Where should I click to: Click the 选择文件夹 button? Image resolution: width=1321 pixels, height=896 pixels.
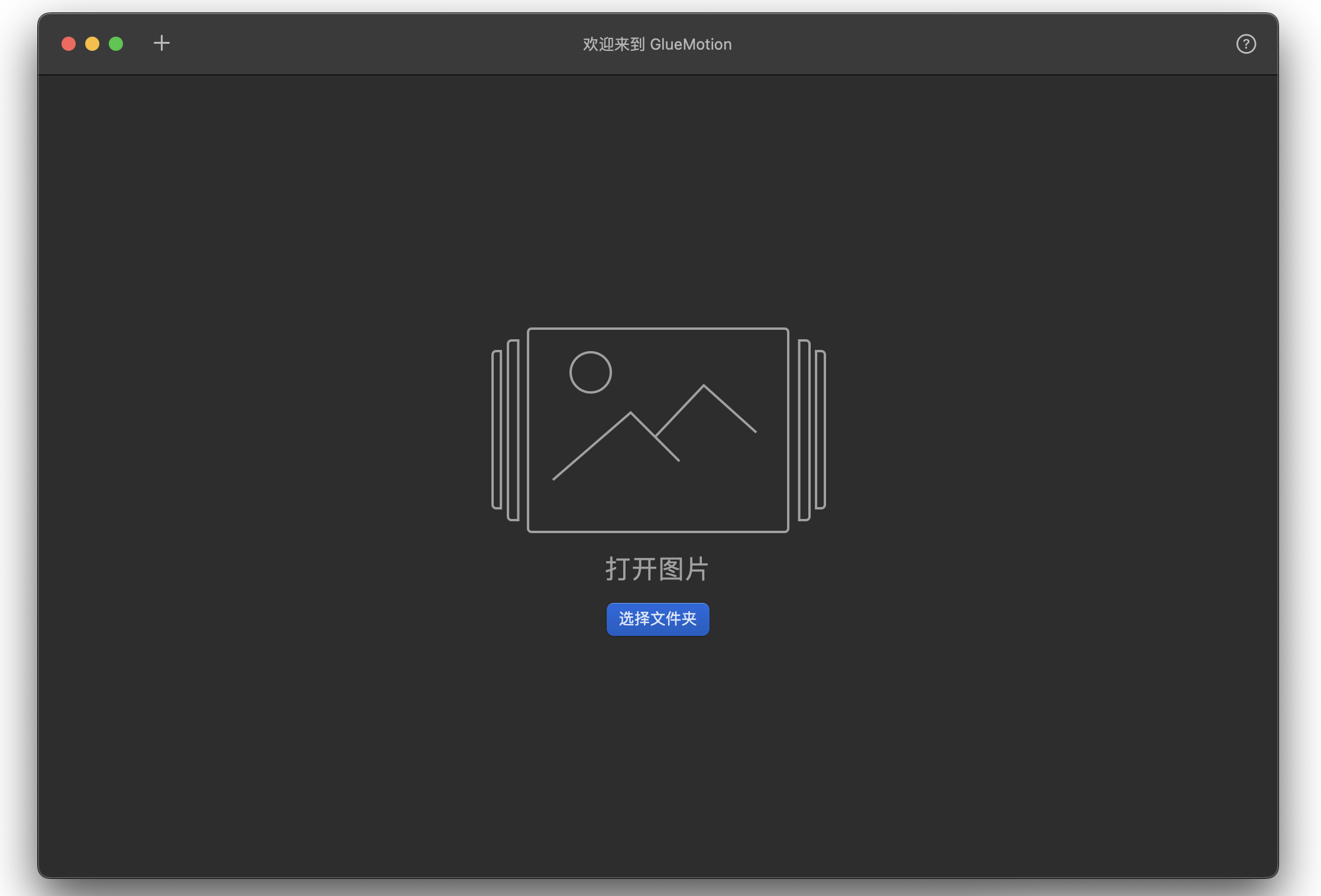(x=658, y=619)
